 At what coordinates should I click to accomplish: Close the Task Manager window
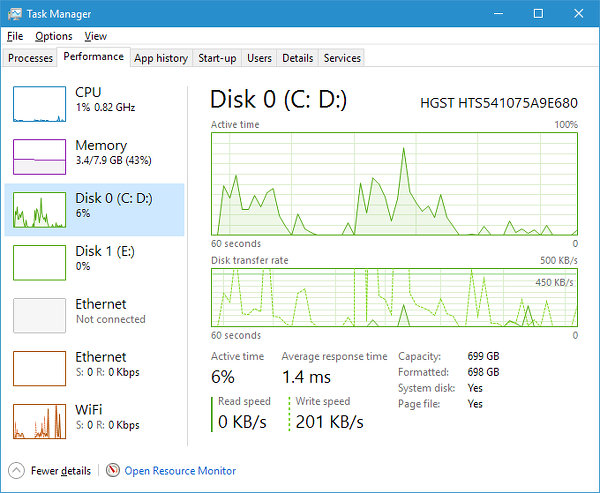pos(579,14)
